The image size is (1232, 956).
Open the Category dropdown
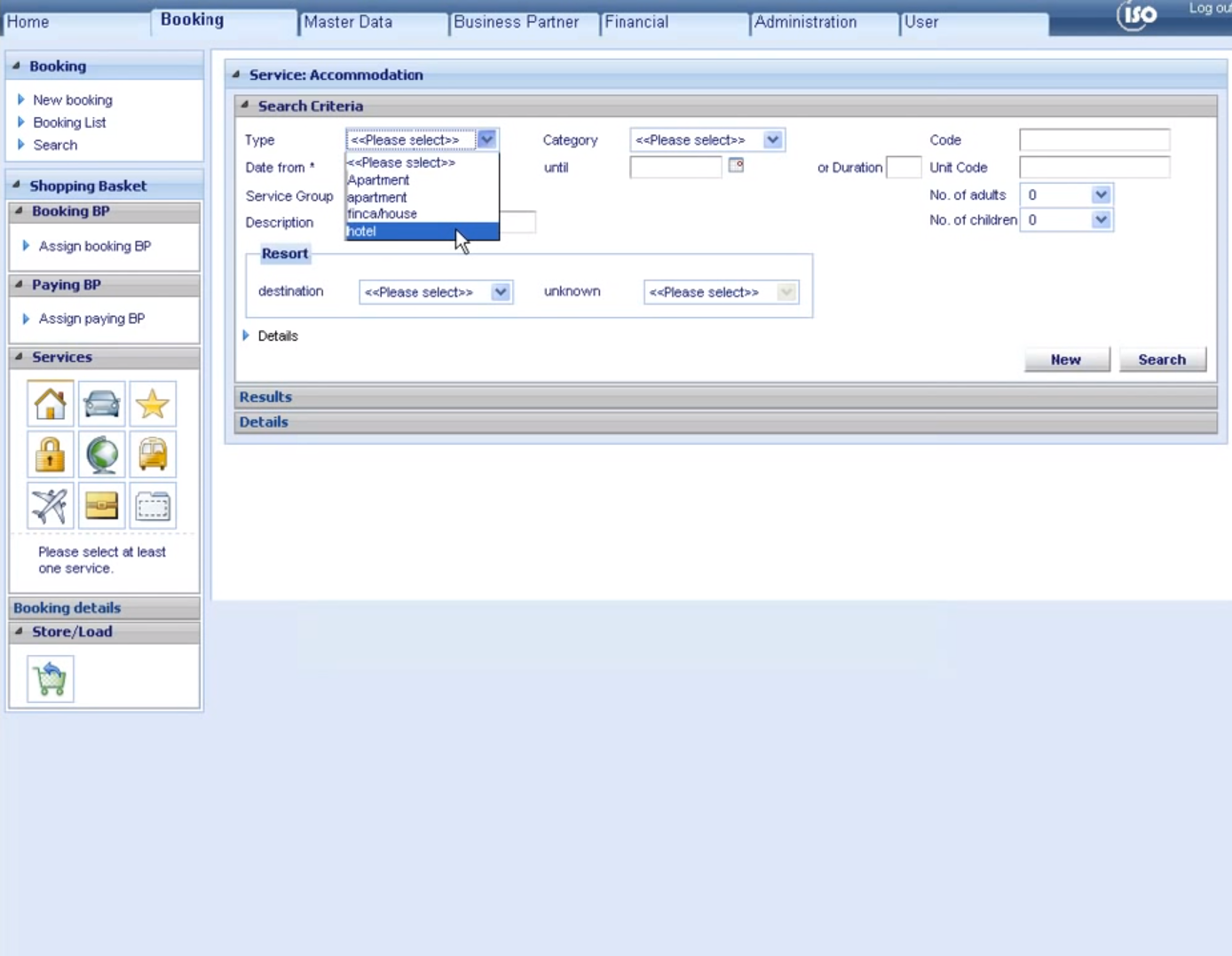771,139
